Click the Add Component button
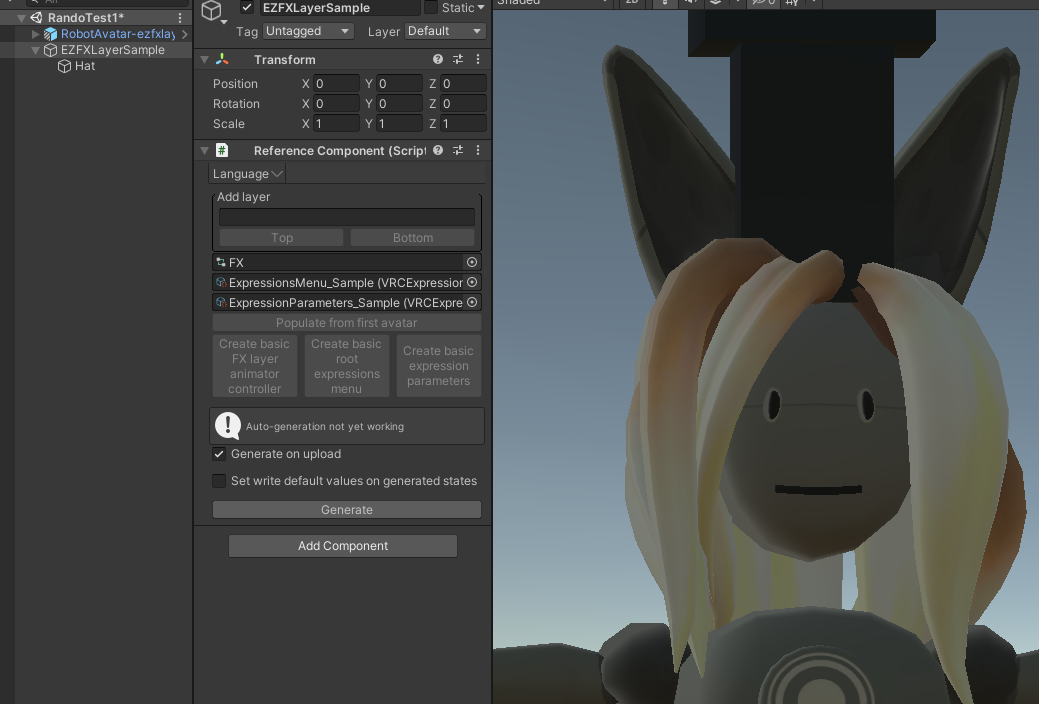 pyautogui.click(x=343, y=546)
